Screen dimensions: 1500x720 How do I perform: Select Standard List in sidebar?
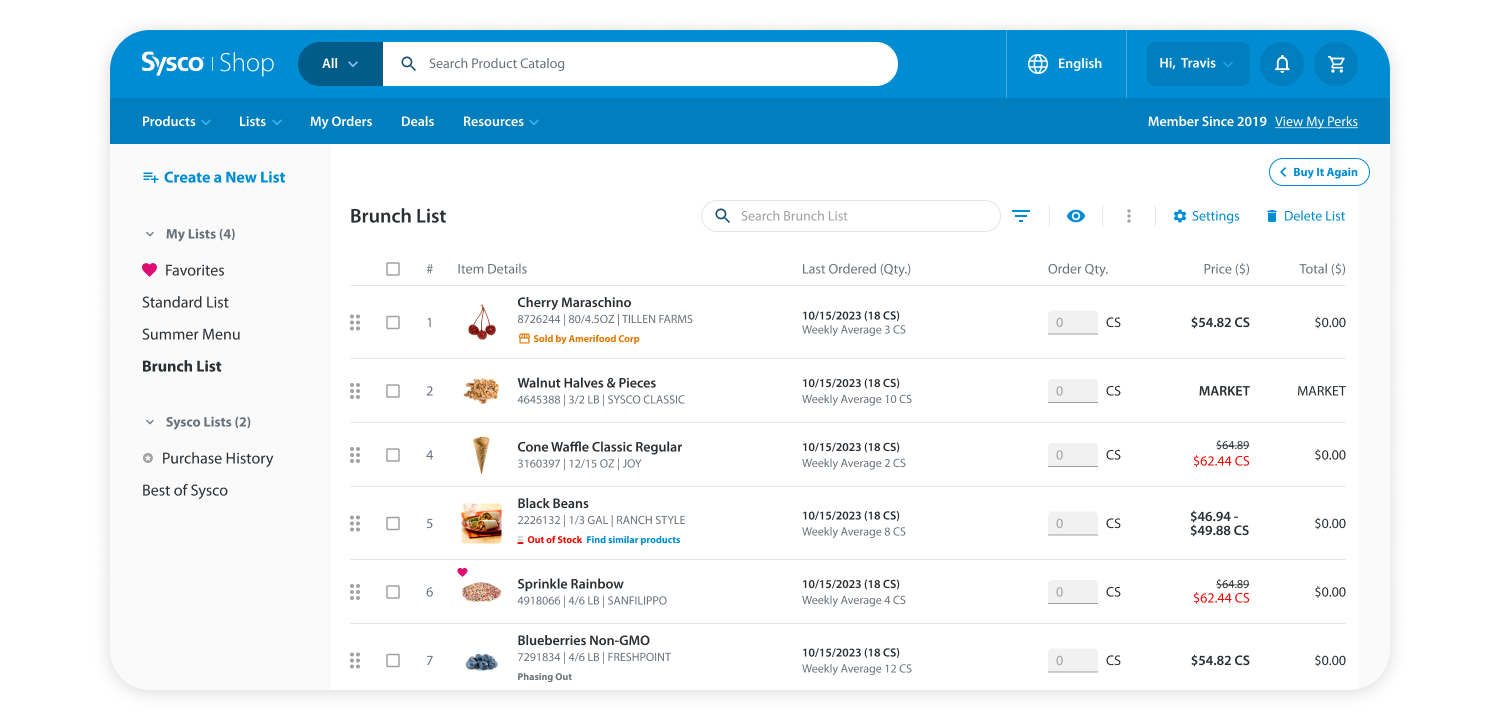(185, 302)
